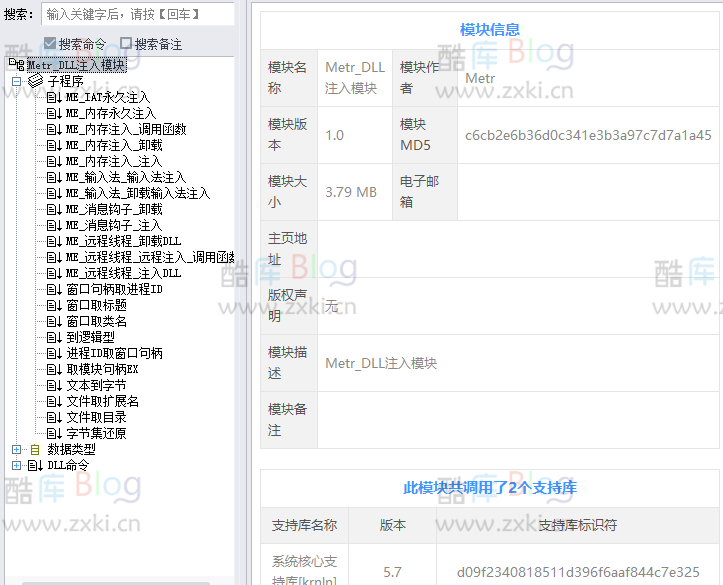This screenshot has height=585, width=723.
Task: Click the 版本 column header
Action: click(392, 525)
